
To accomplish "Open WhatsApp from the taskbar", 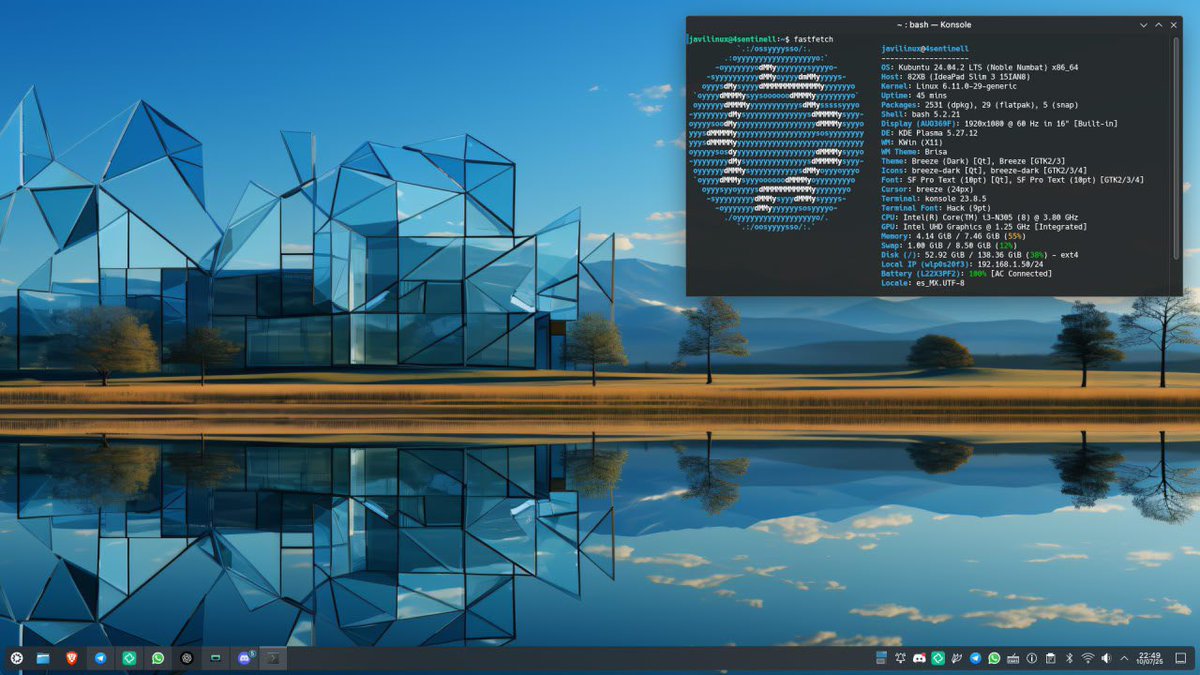I will pos(158,658).
